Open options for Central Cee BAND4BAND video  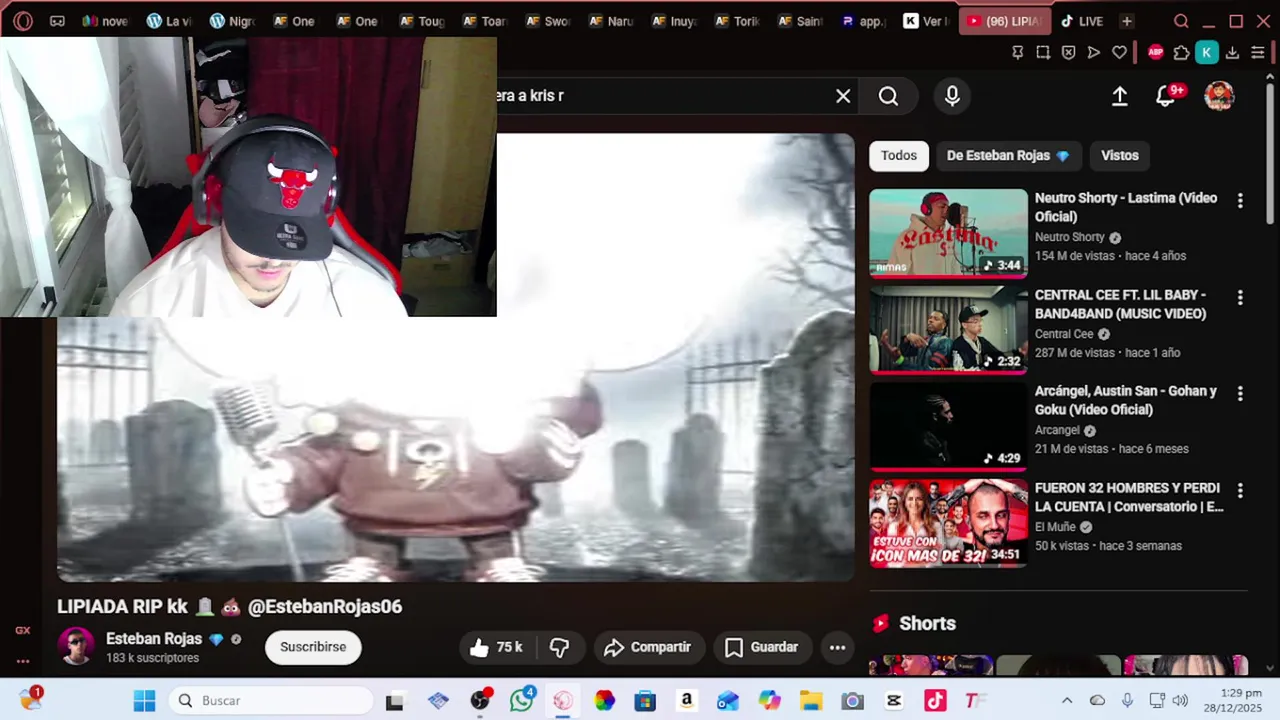point(1240,298)
